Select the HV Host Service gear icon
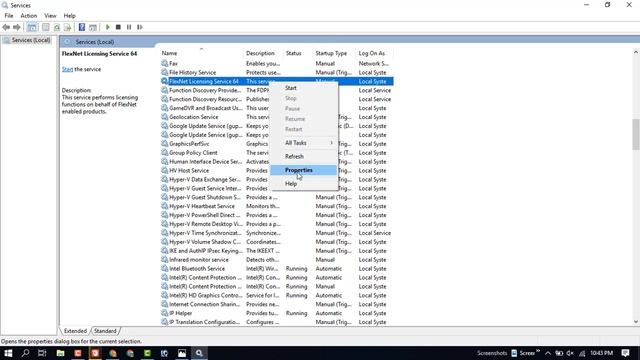The width and height of the screenshot is (640, 360). pyautogui.click(x=164, y=171)
